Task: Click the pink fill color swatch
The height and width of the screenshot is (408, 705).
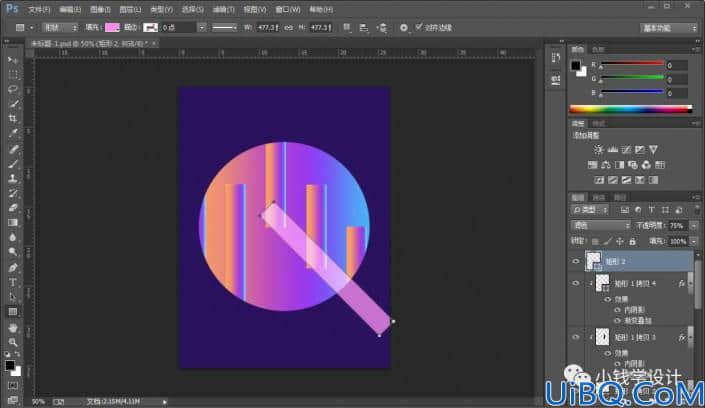Action: 112,28
